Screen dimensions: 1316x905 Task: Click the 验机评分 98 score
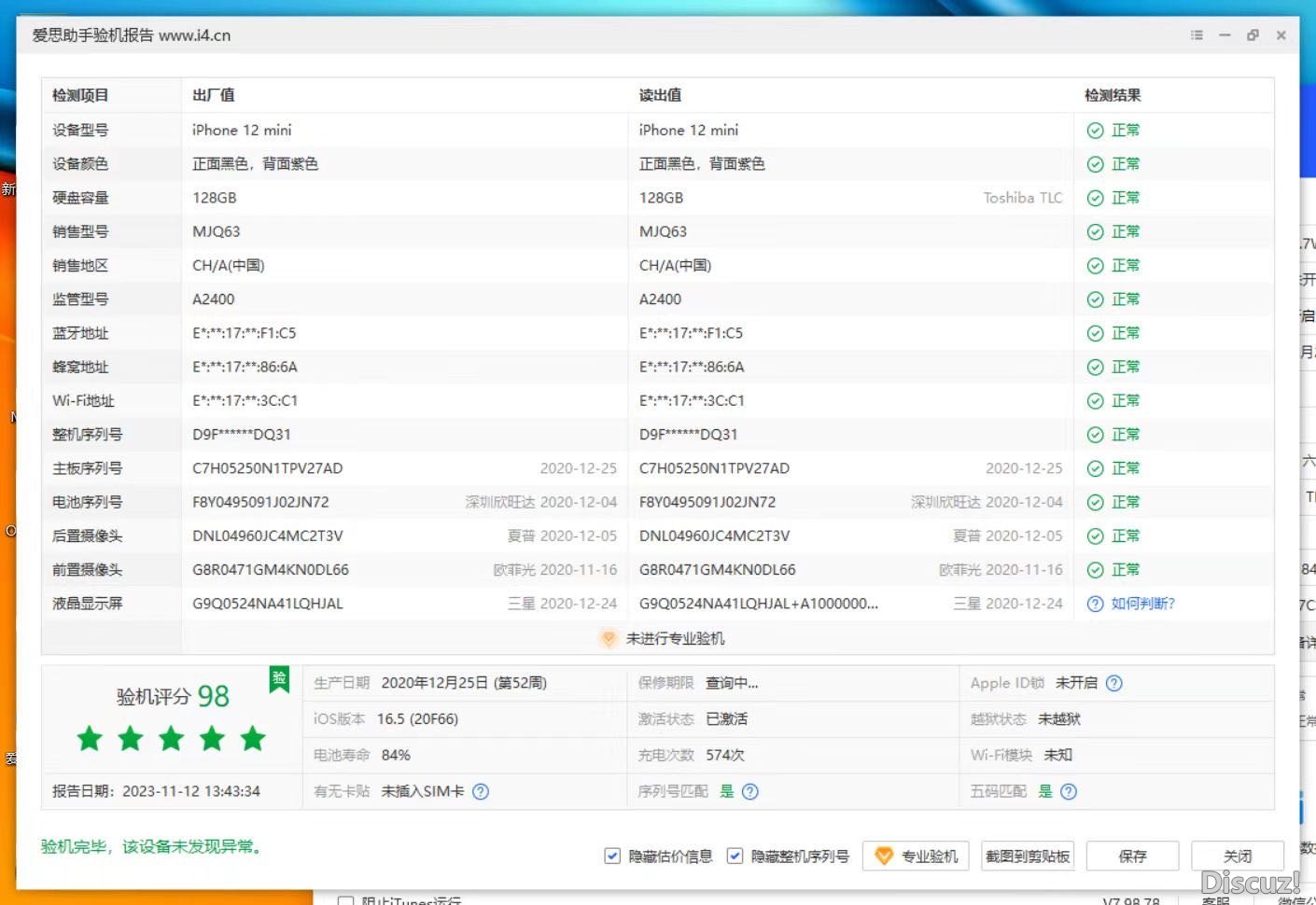click(173, 696)
